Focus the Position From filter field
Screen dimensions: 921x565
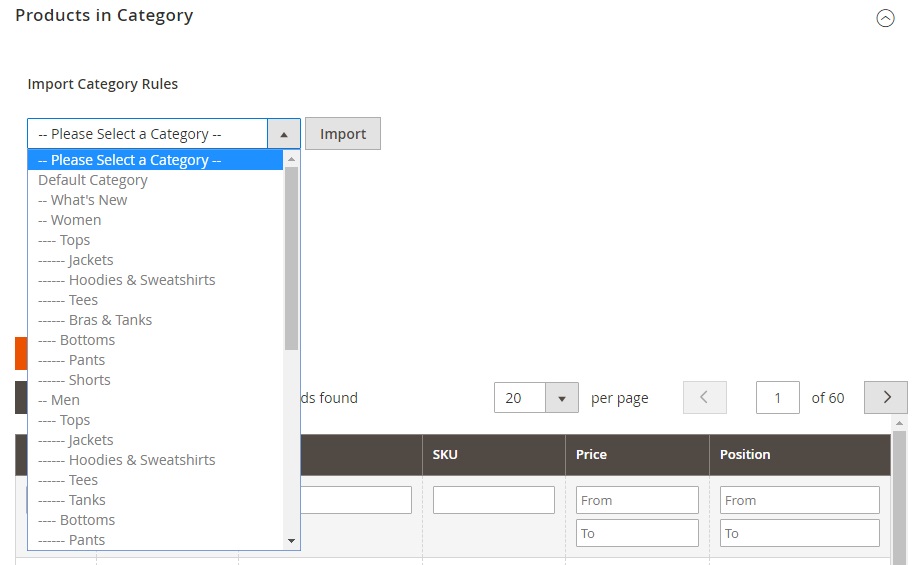pos(800,500)
